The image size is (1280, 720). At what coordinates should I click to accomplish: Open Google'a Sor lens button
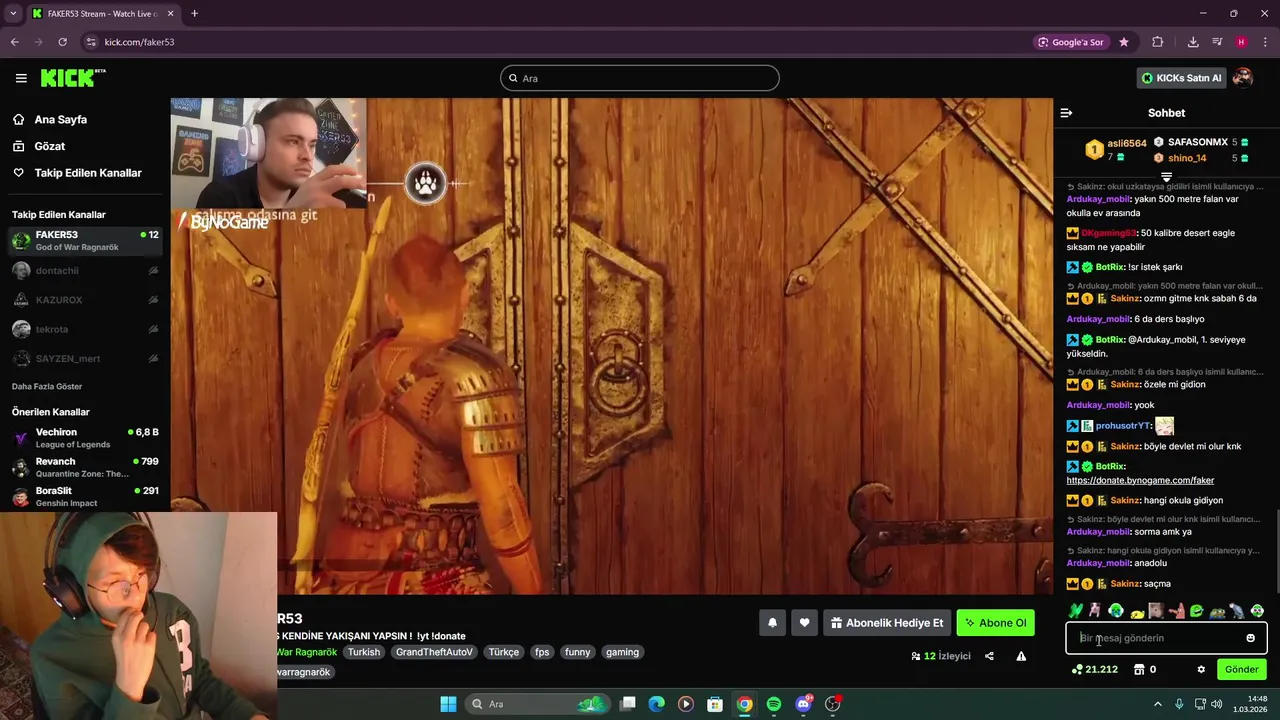coord(1071,42)
